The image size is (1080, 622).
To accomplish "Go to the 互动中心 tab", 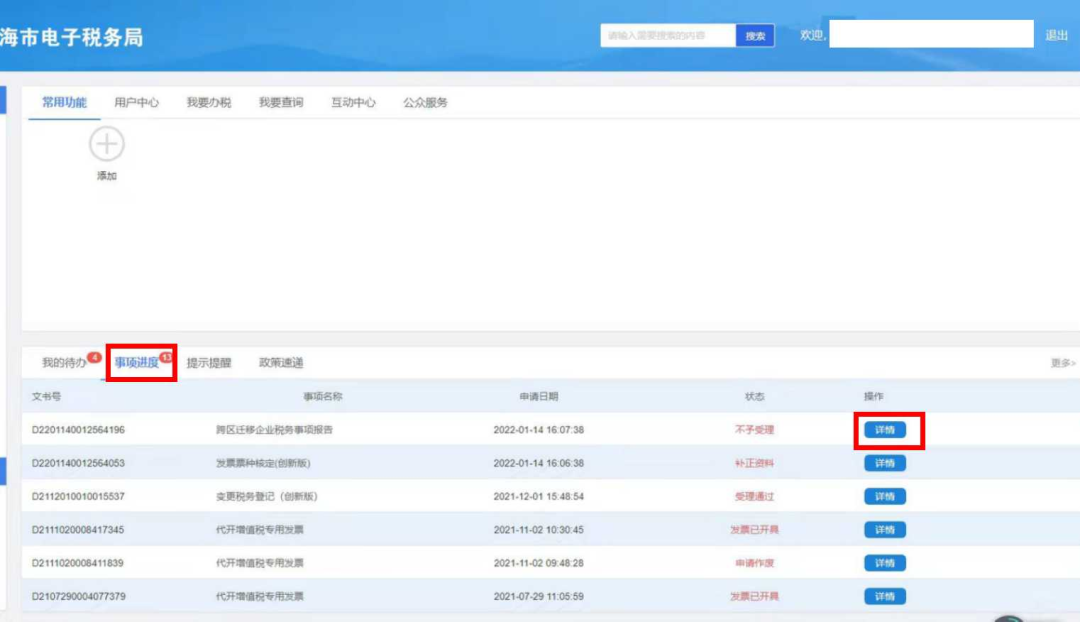I will pos(353,102).
